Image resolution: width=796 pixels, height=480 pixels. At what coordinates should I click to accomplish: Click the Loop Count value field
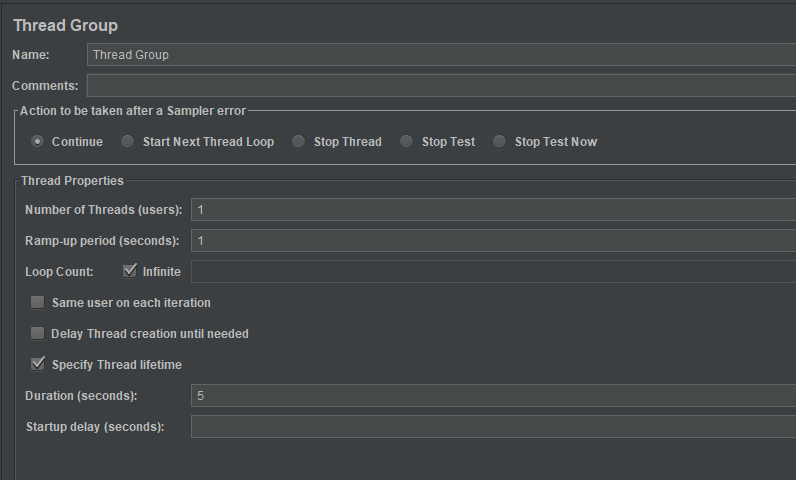492,272
